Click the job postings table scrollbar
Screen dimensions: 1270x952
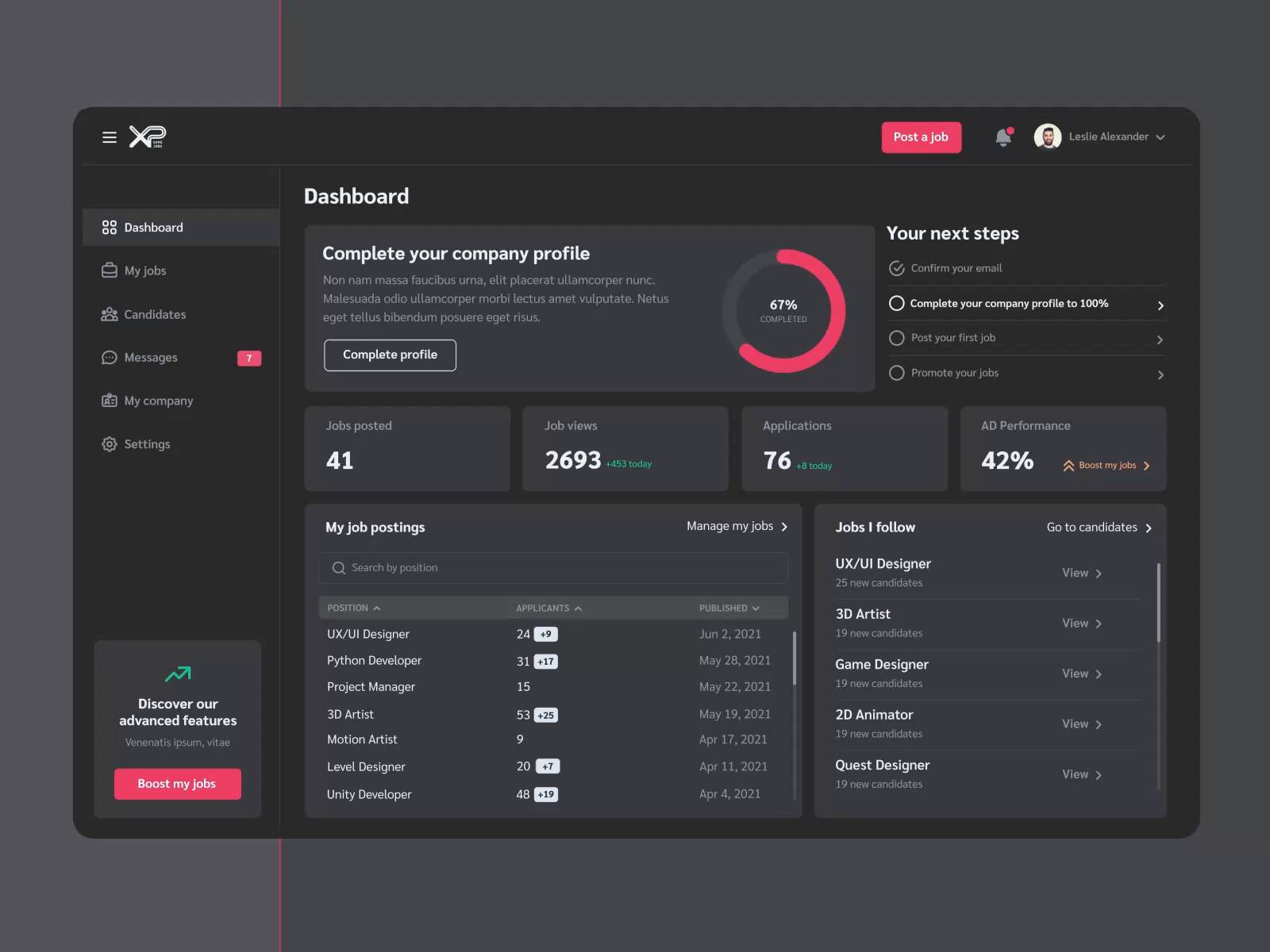tap(795, 658)
